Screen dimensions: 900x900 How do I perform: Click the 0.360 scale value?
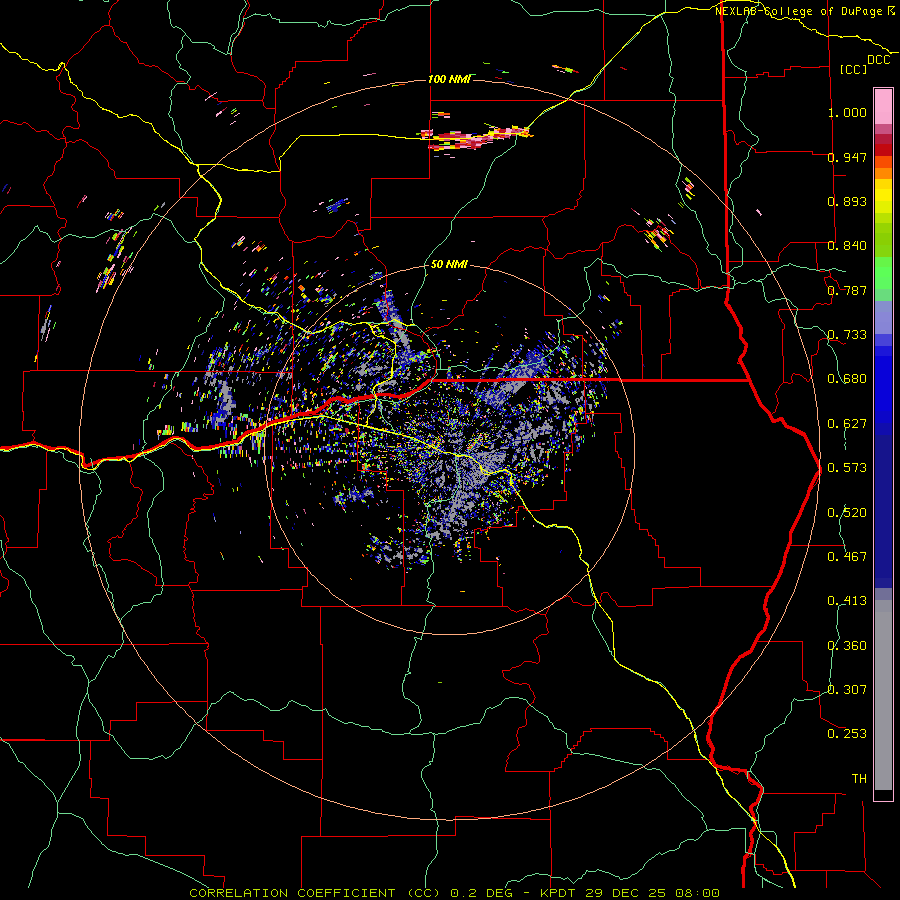coord(847,646)
